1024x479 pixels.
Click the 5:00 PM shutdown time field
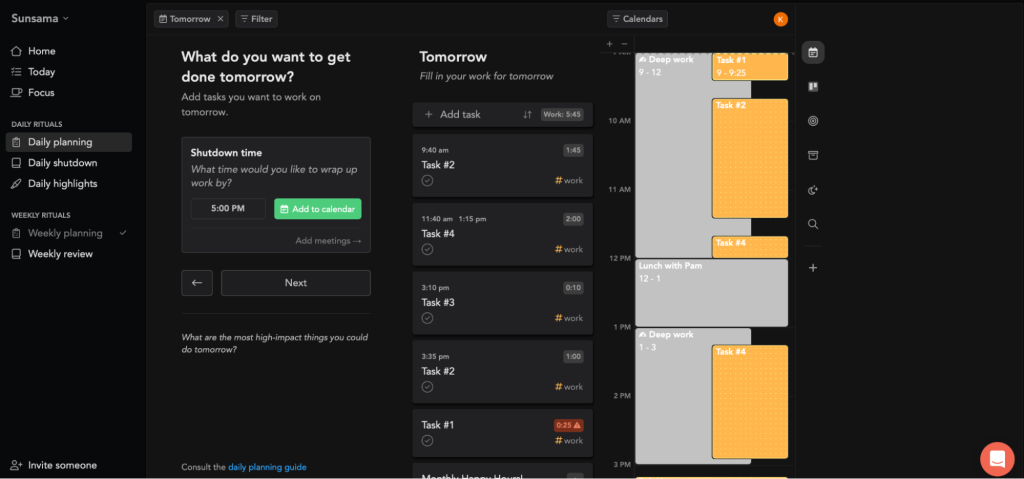point(228,209)
